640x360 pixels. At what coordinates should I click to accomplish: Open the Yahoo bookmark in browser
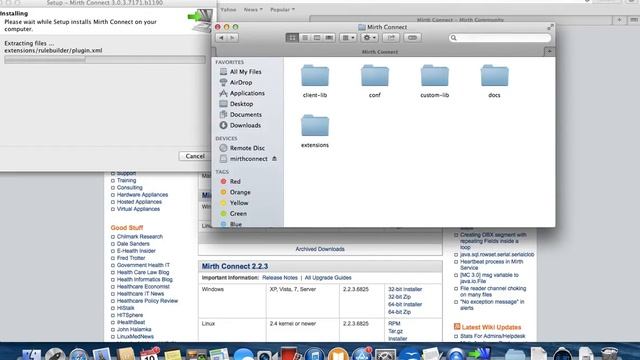point(228,9)
